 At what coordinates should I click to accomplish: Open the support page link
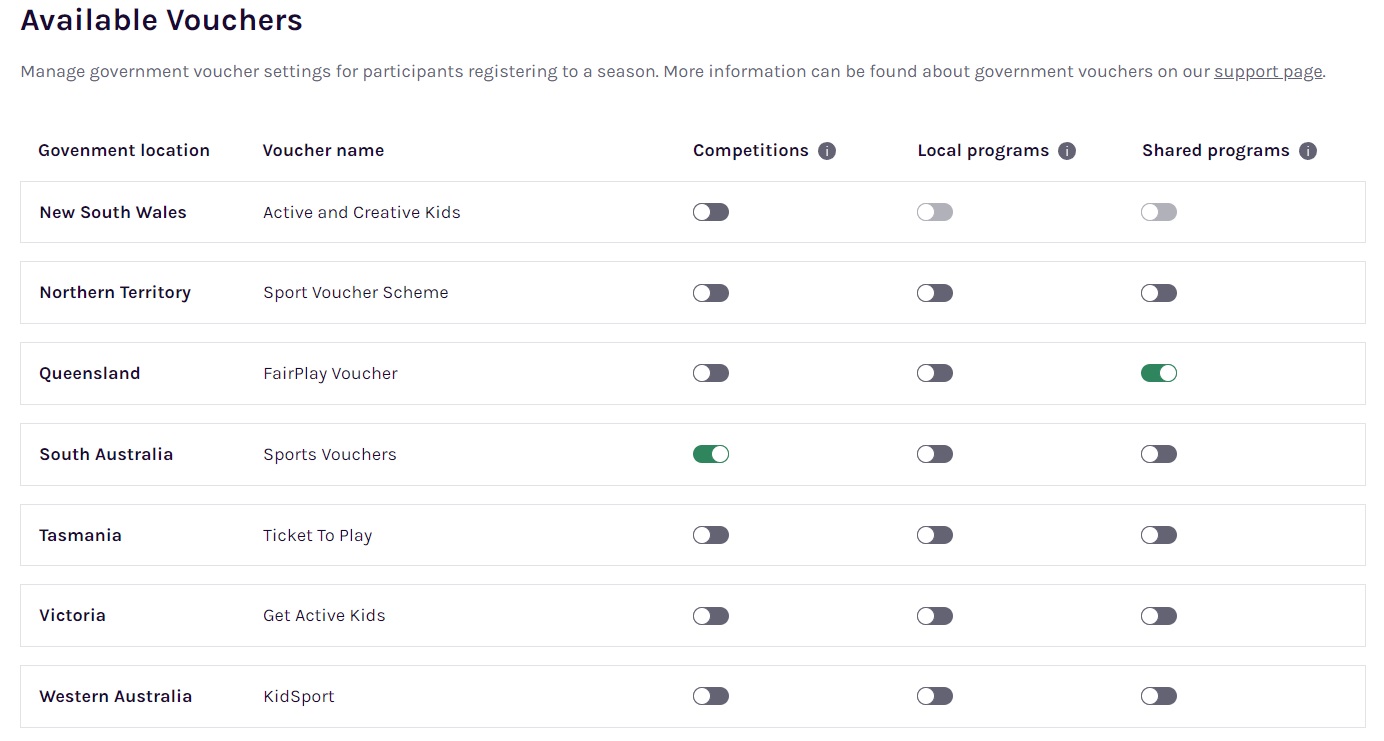1268,72
